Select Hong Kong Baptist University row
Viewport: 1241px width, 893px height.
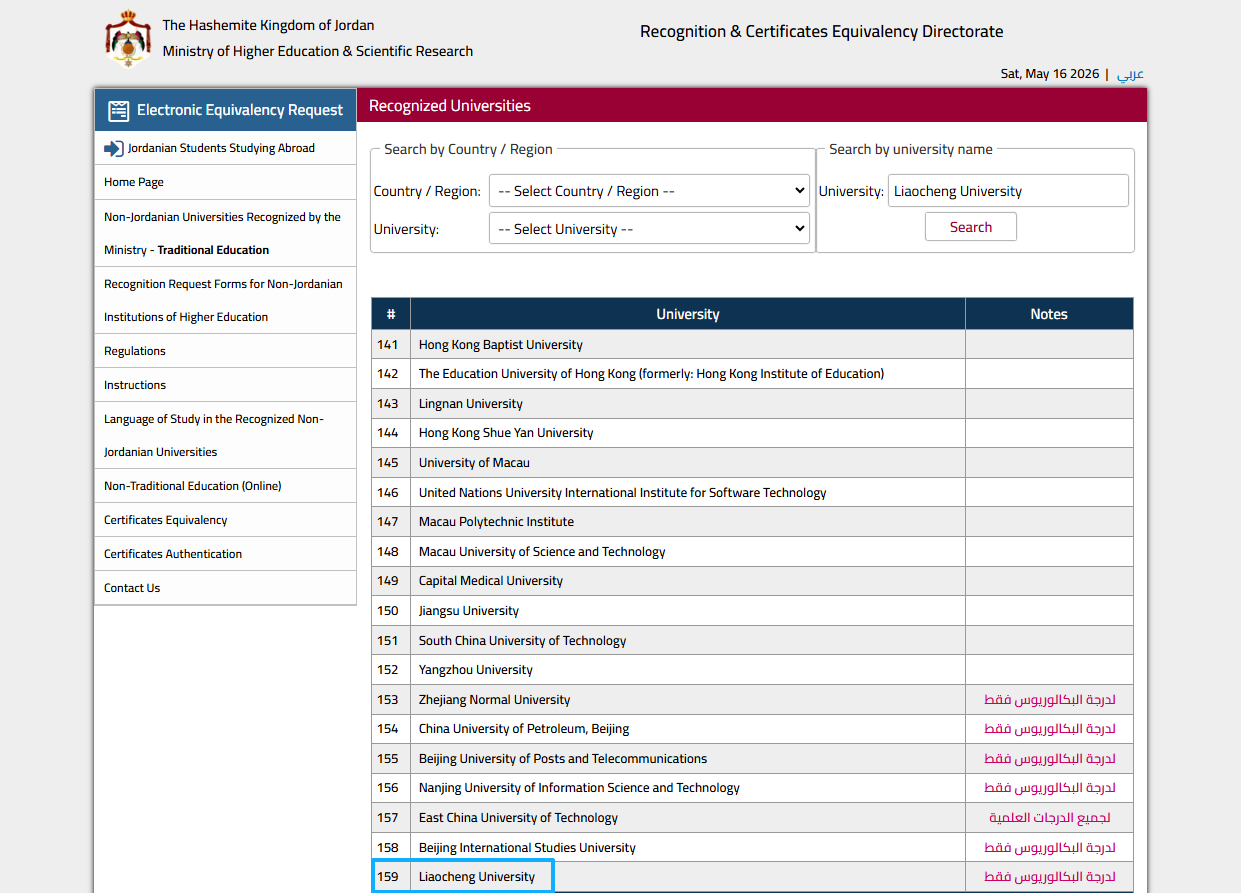tap(752, 345)
